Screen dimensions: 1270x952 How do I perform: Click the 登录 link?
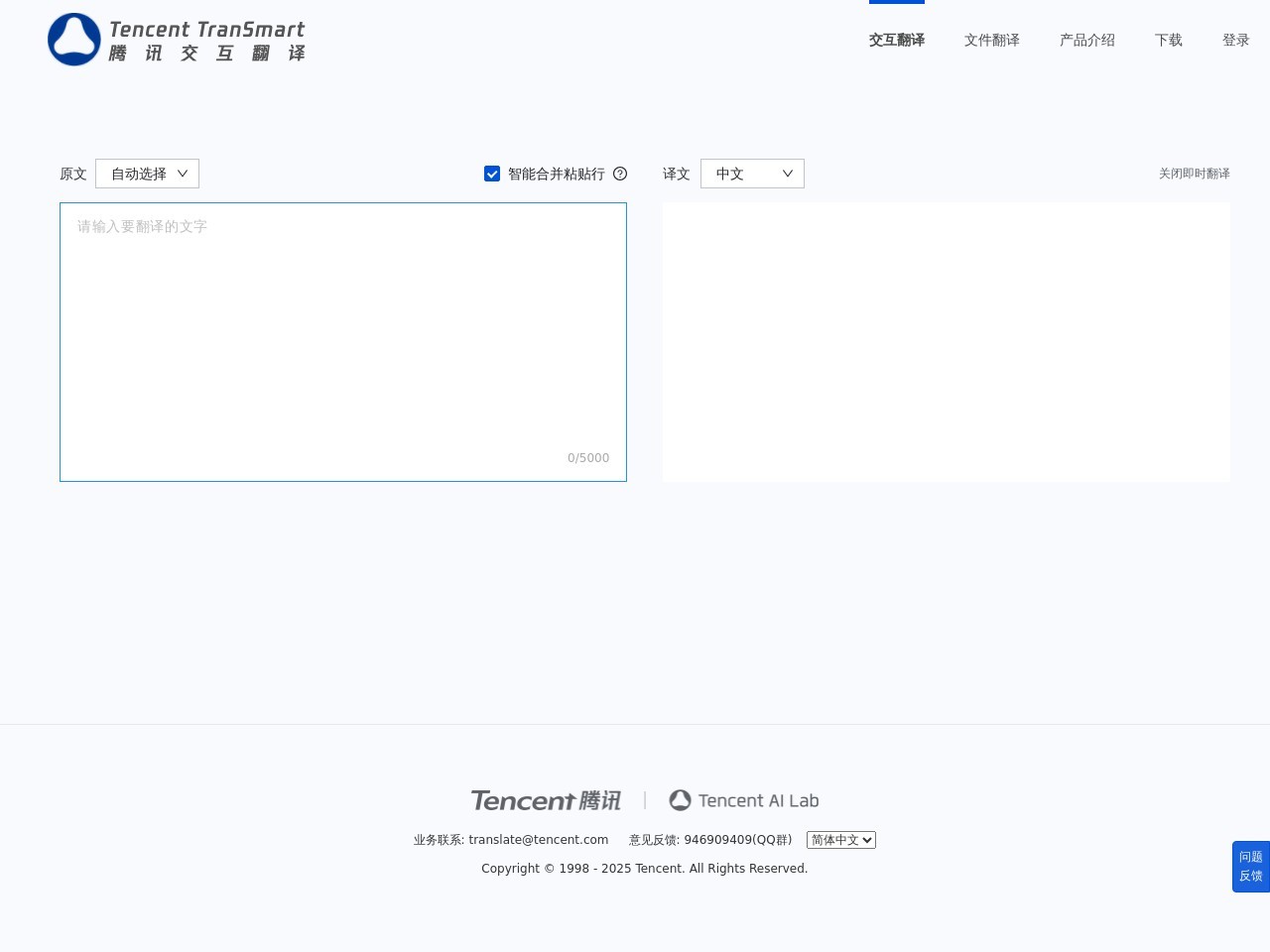tap(1236, 40)
